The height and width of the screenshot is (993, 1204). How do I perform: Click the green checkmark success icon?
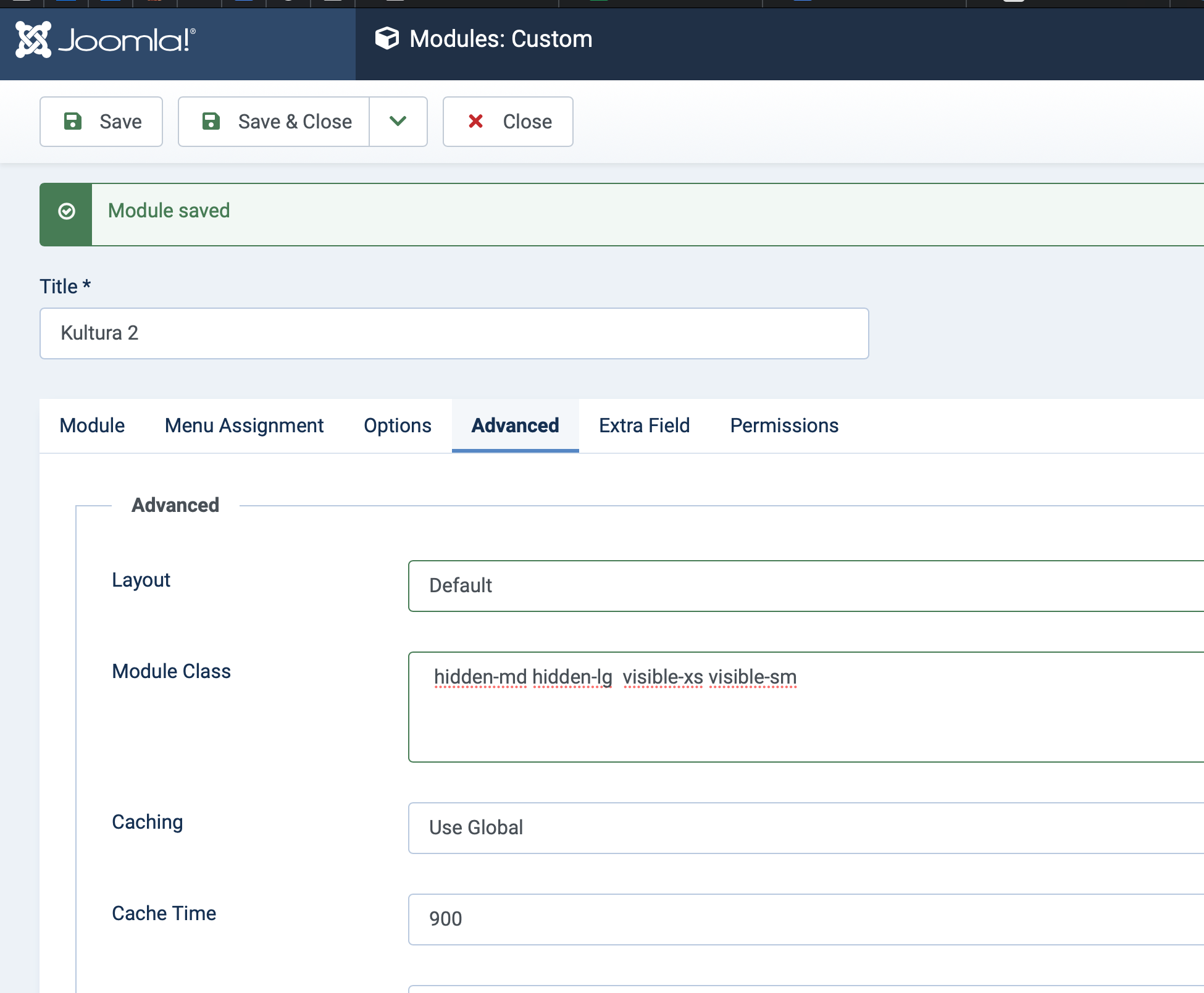(67, 212)
